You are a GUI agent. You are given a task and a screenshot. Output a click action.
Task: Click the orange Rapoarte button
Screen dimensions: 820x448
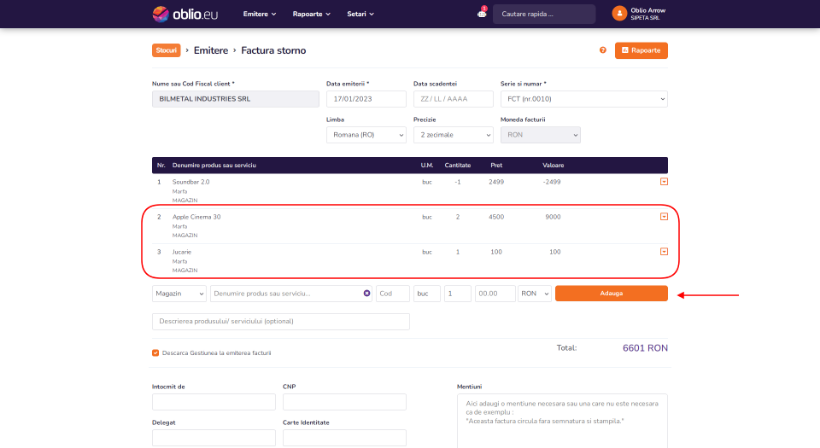click(641, 50)
